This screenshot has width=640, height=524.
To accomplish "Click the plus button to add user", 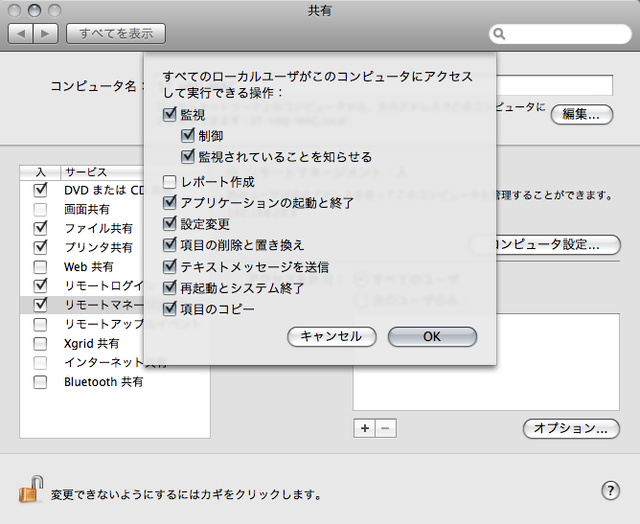I will pyautogui.click(x=364, y=428).
